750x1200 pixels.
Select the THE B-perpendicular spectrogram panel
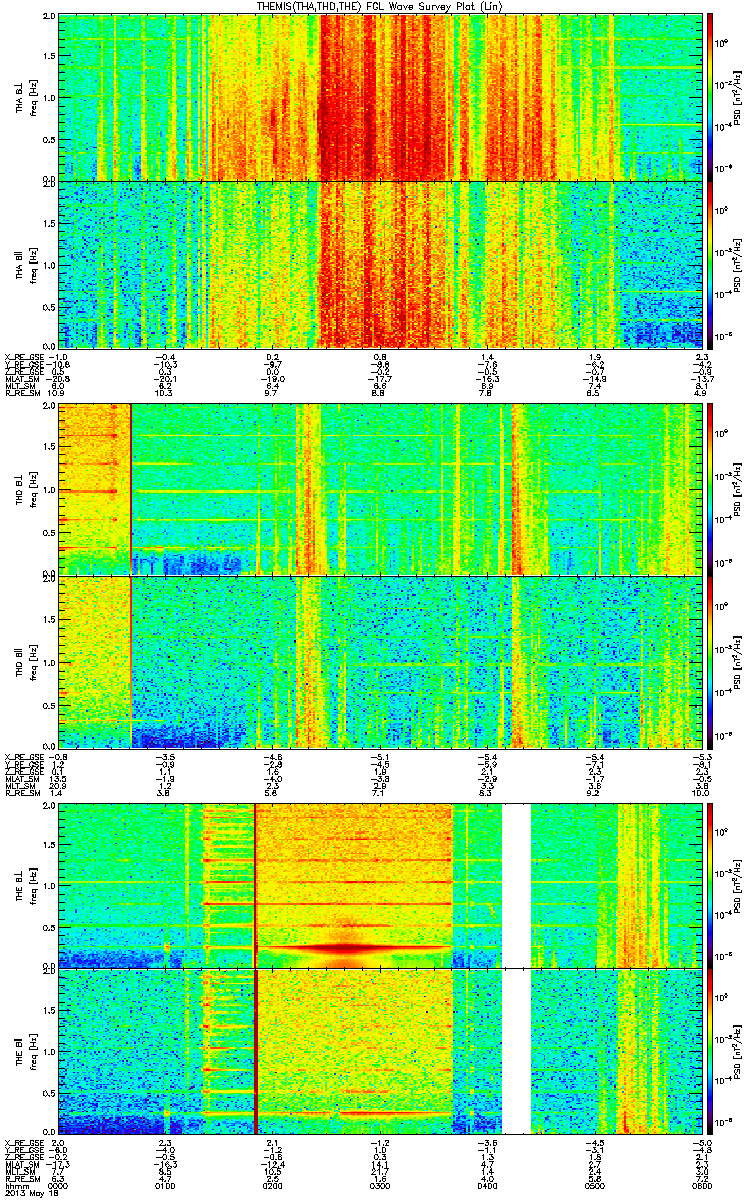point(379,885)
